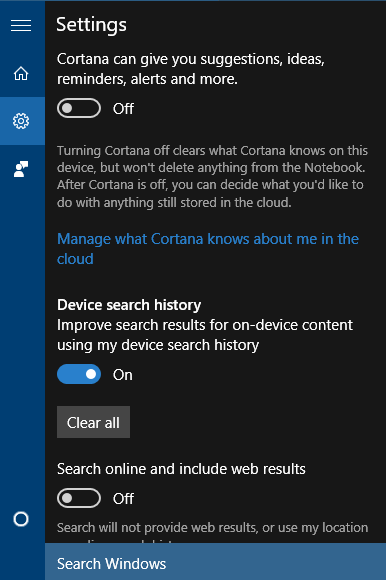The height and width of the screenshot is (580, 386).
Task: Click the Clear all button
Action: pyautogui.click(x=93, y=422)
